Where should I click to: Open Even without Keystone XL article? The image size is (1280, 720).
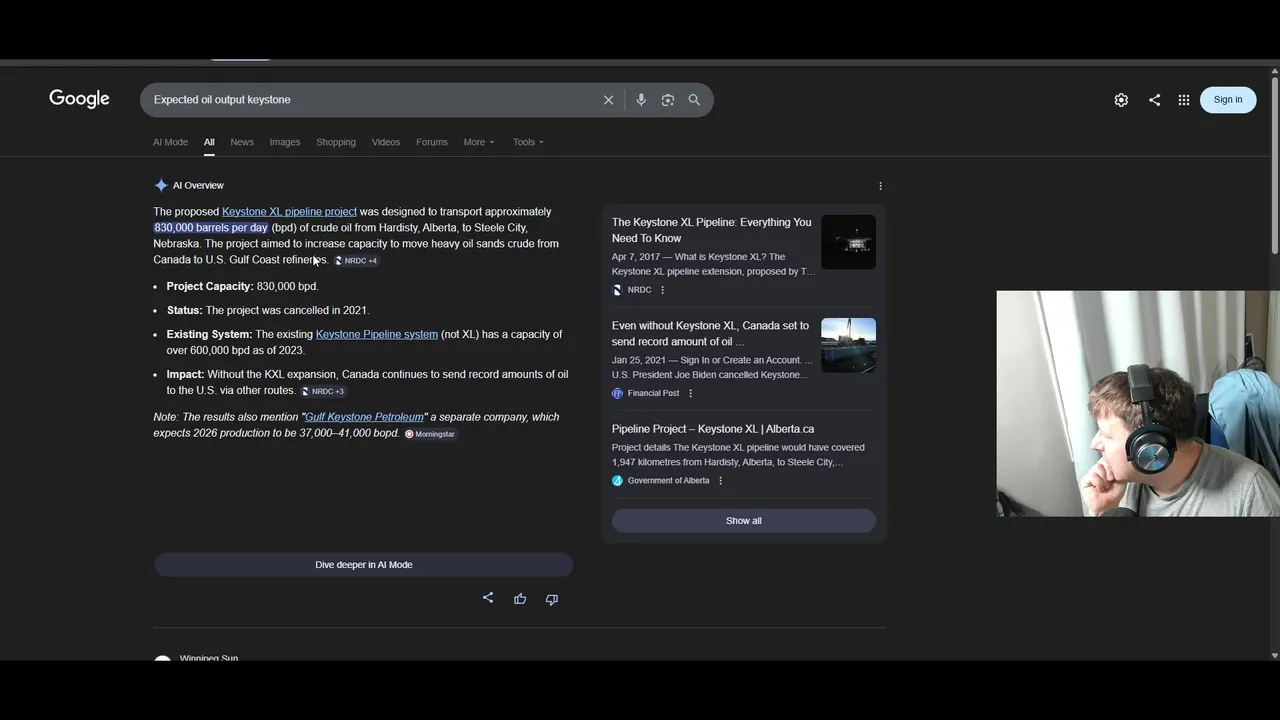coord(711,334)
